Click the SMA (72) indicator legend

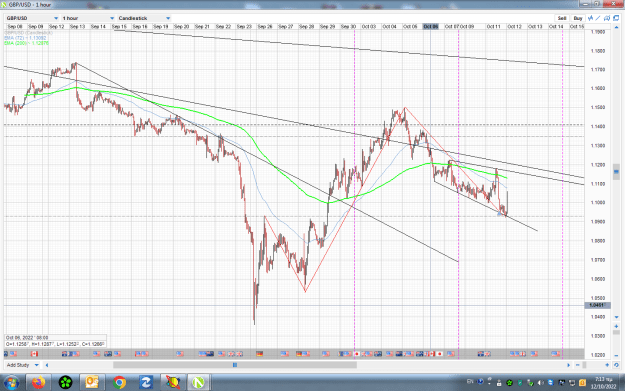(x=25, y=38)
